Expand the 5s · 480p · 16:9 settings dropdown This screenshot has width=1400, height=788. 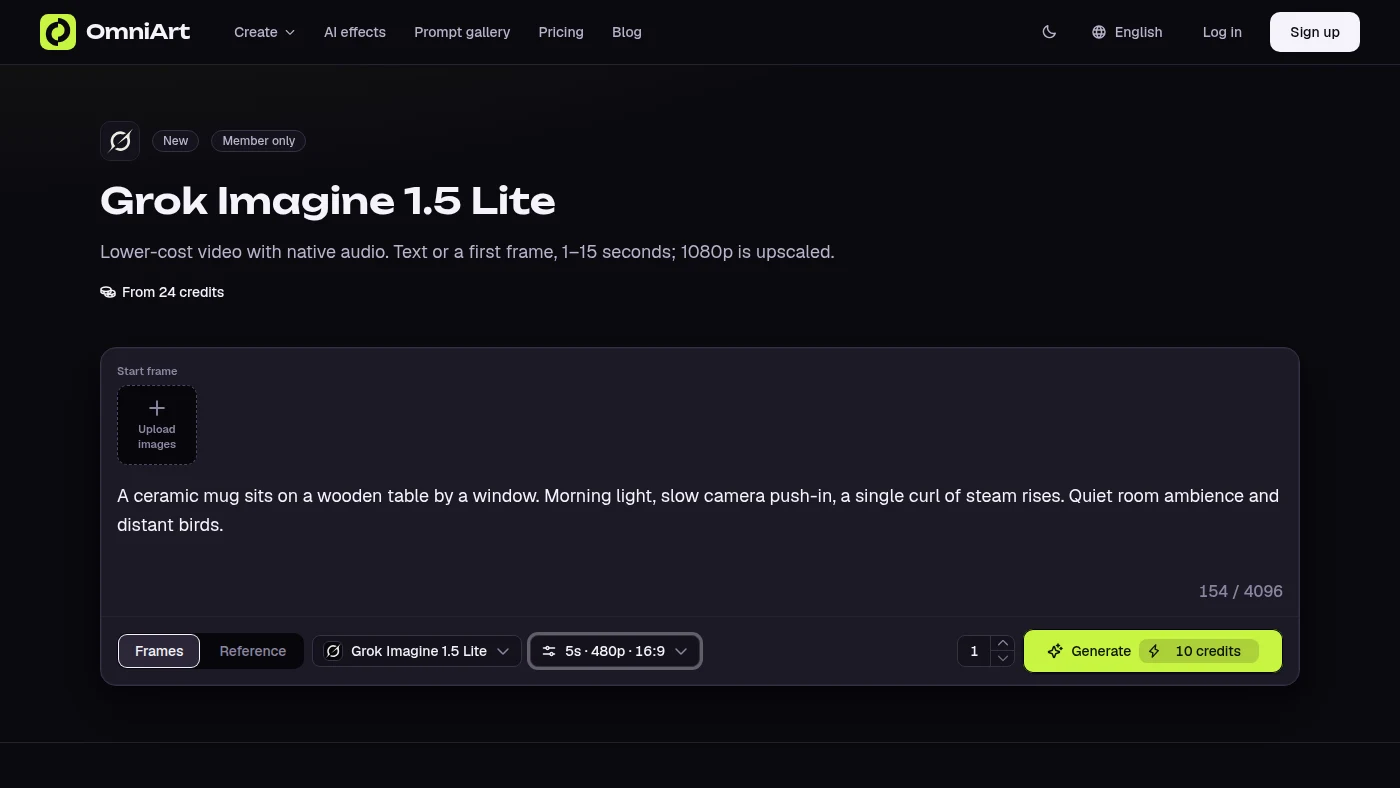point(615,651)
